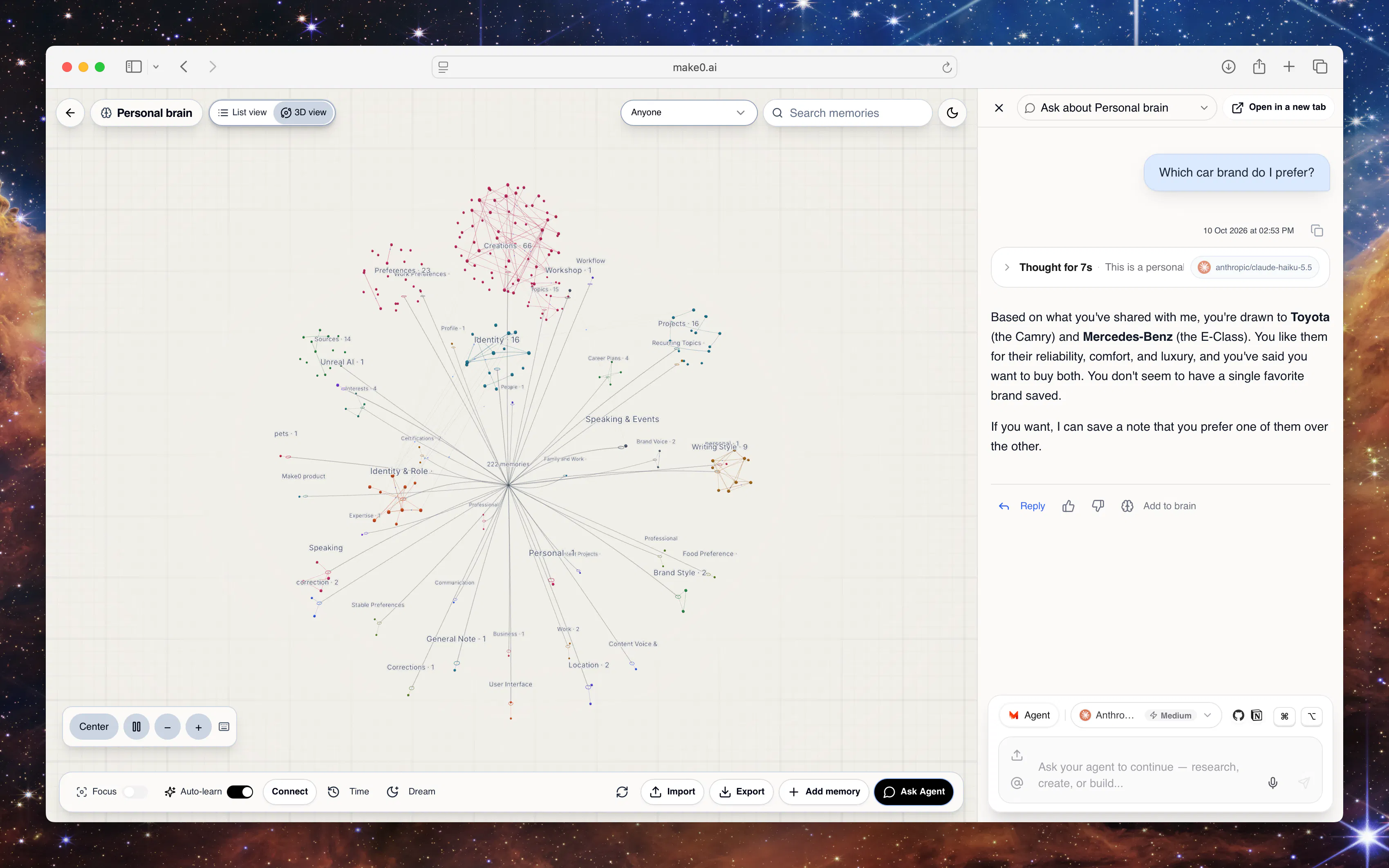Click the mention @ icon in chat box
The height and width of the screenshot is (868, 1389).
[1017, 783]
